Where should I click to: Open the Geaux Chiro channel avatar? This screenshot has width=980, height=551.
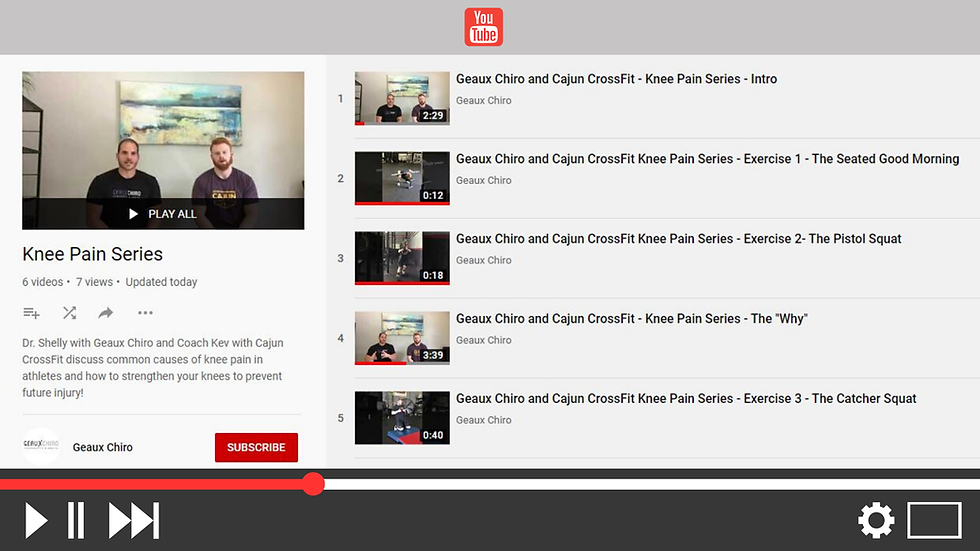(x=41, y=446)
